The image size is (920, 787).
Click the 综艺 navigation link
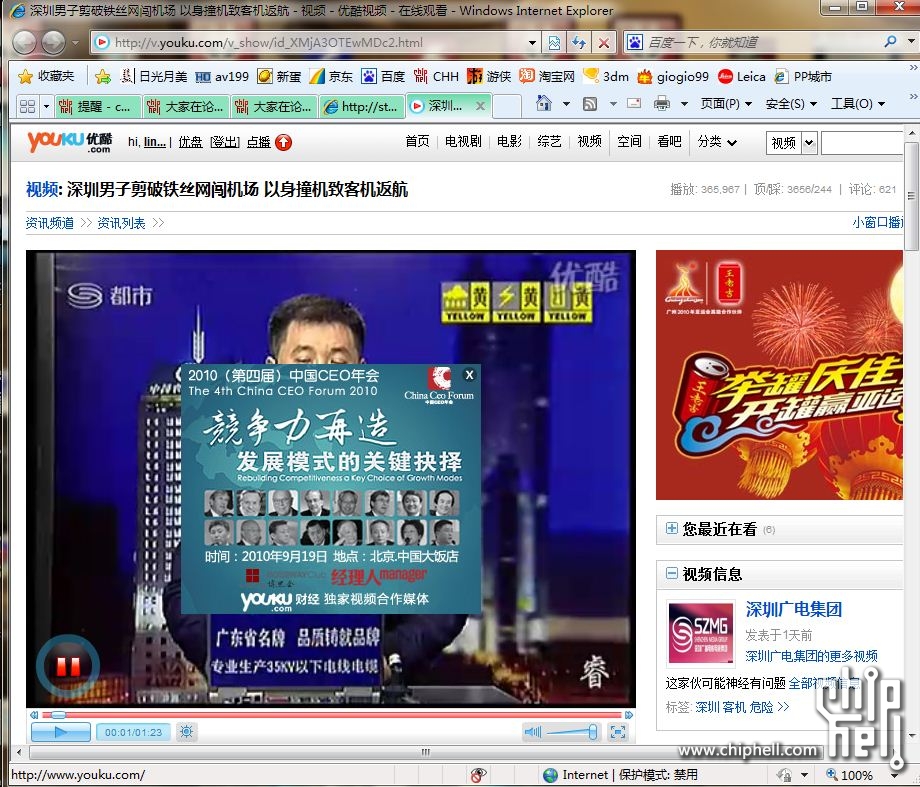[549, 141]
